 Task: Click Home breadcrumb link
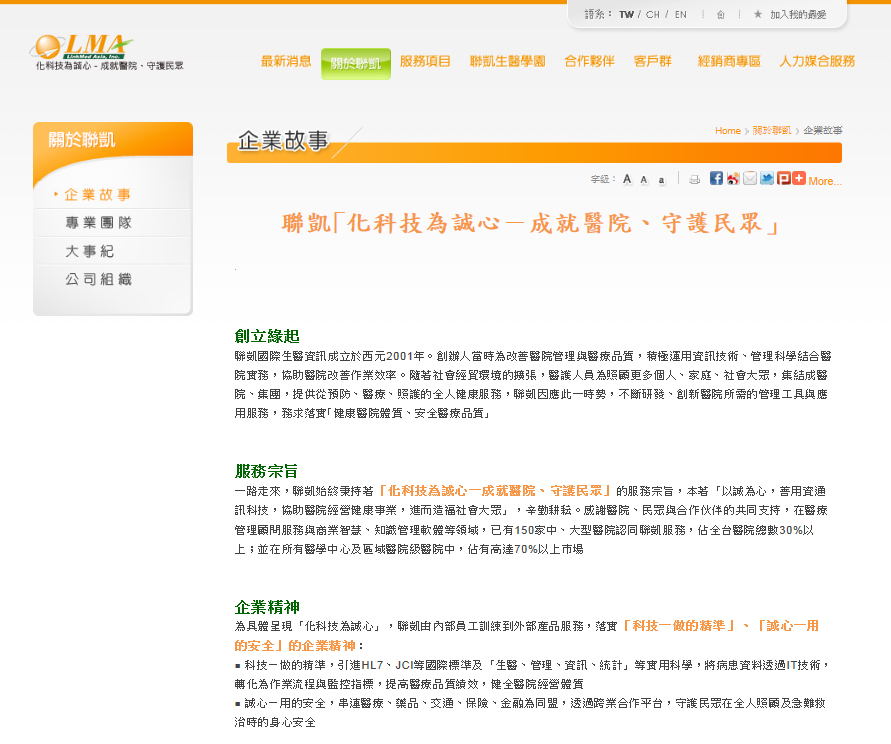(x=728, y=131)
